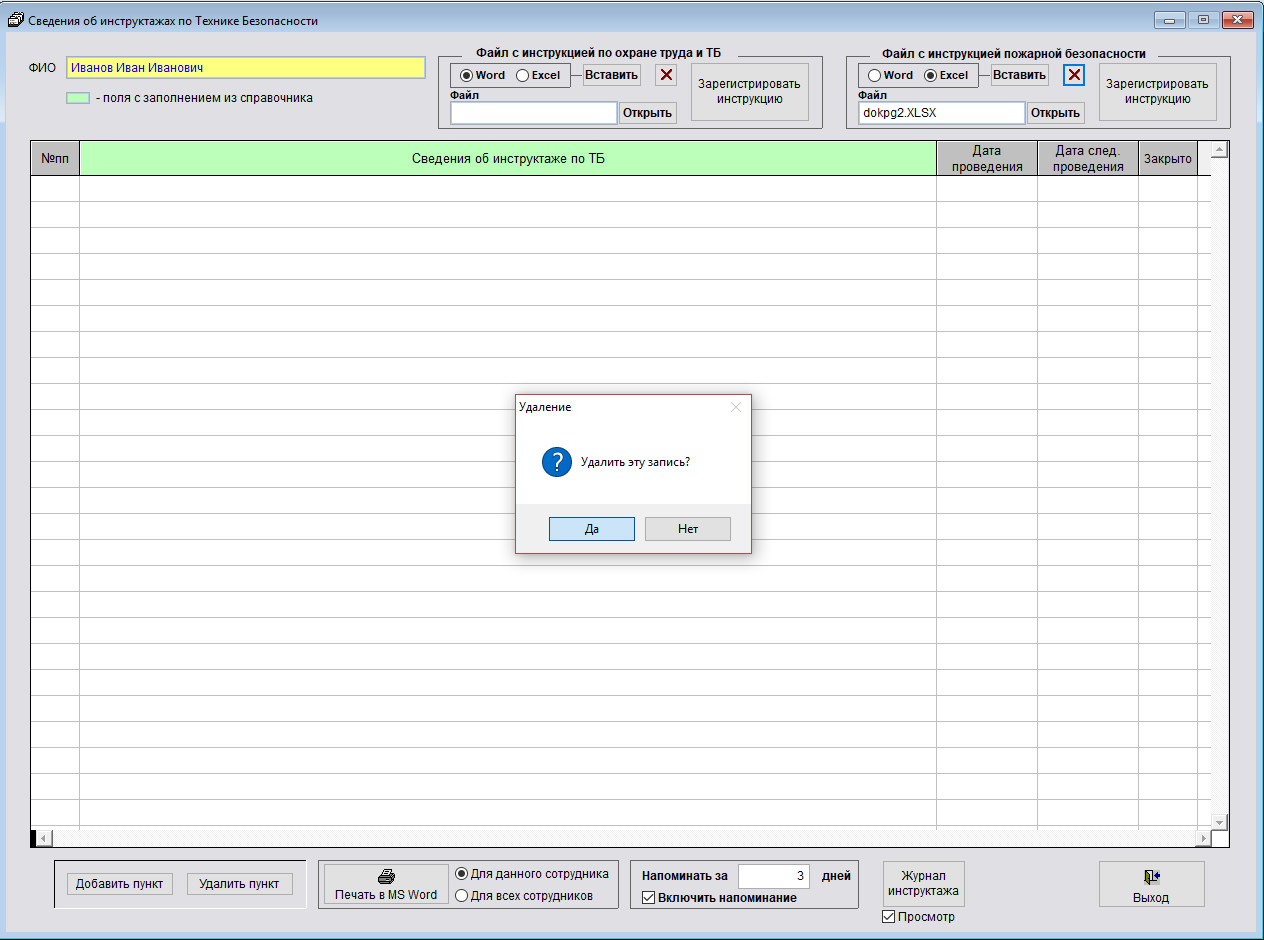Viewport: 1264px width, 940px height.
Task: Select Word radio for пожарной безопасности file
Action: [874, 76]
